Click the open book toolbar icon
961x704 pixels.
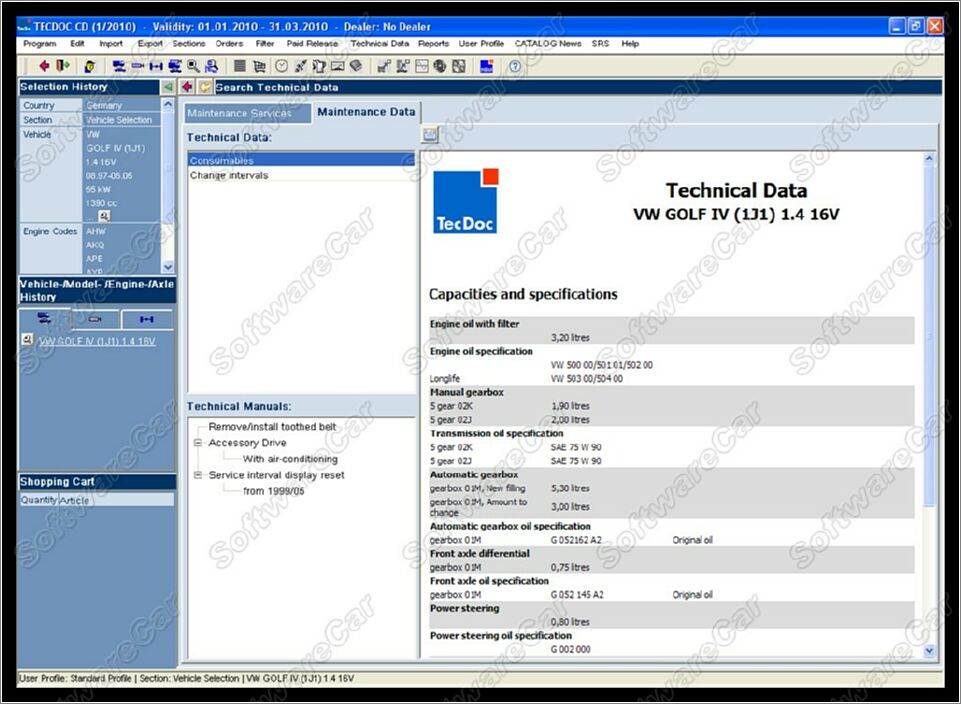[x=355, y=66]
